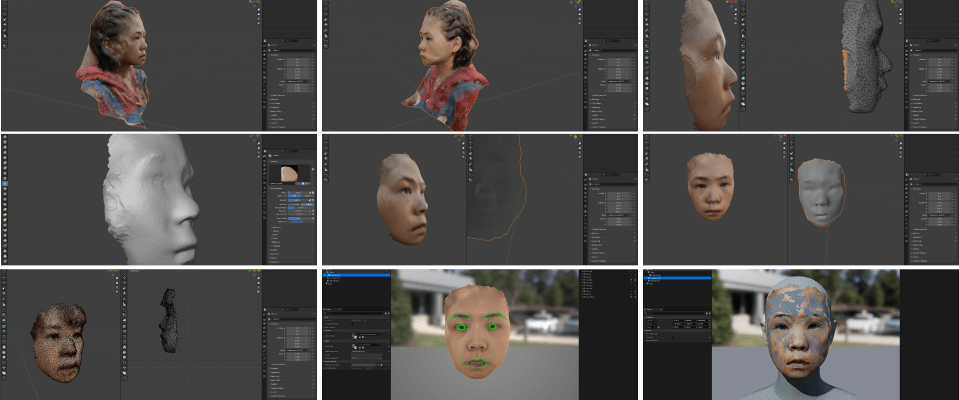Click zoom magnifier icon in grey sculpt face viewport
The height and width of the screenshot is (400, 959).
[259, 143]
